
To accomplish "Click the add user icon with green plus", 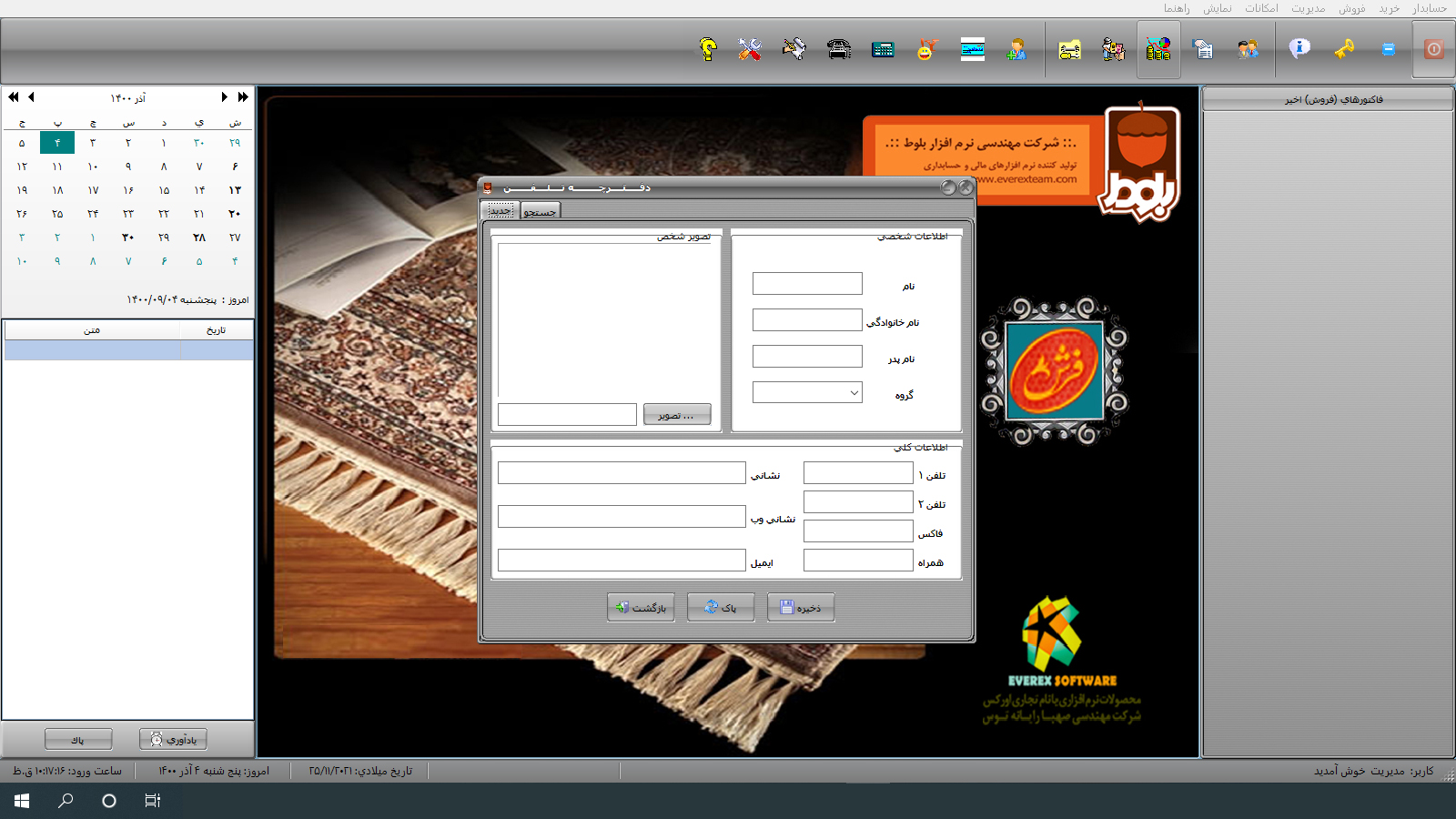I will [x=1016, y=49].
